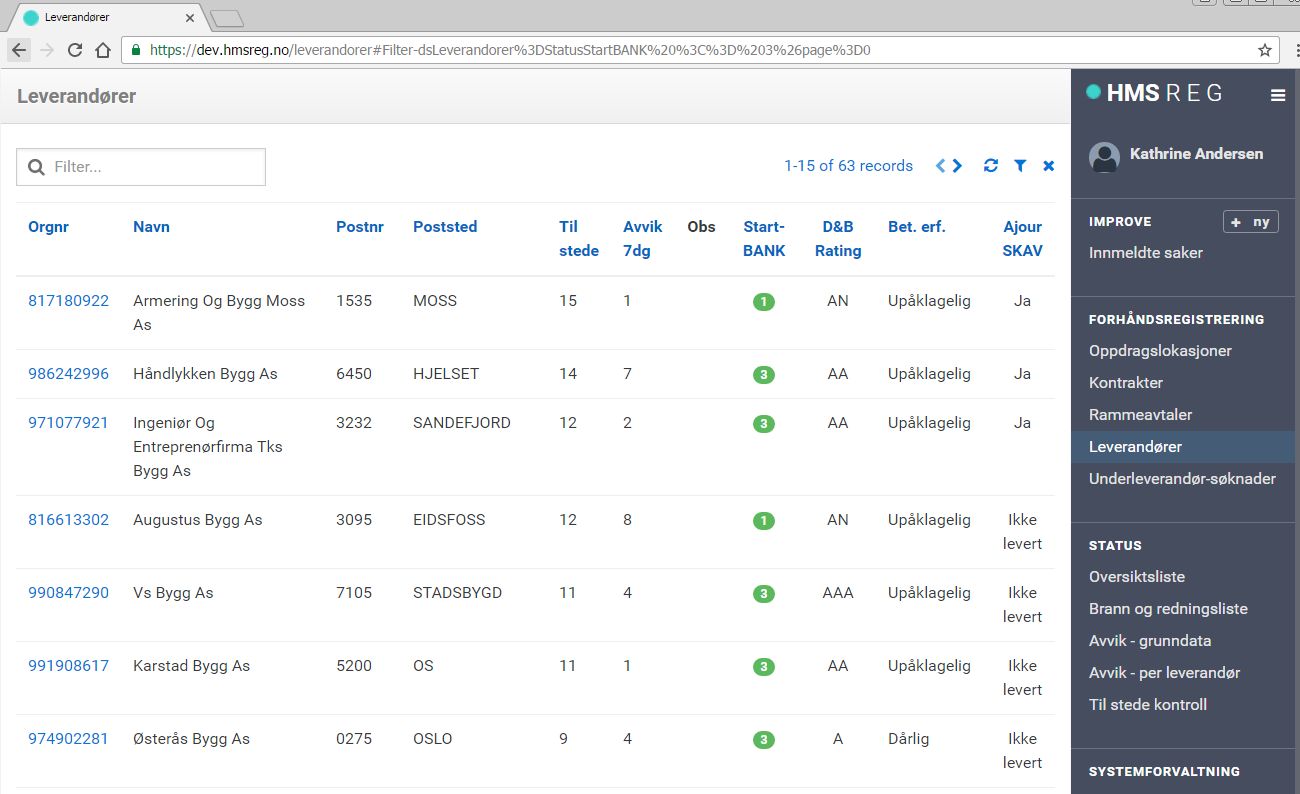The image size is (1300, 794).
Task: Open Oversiktsliste in sidebar
Action: point(1137,577)
